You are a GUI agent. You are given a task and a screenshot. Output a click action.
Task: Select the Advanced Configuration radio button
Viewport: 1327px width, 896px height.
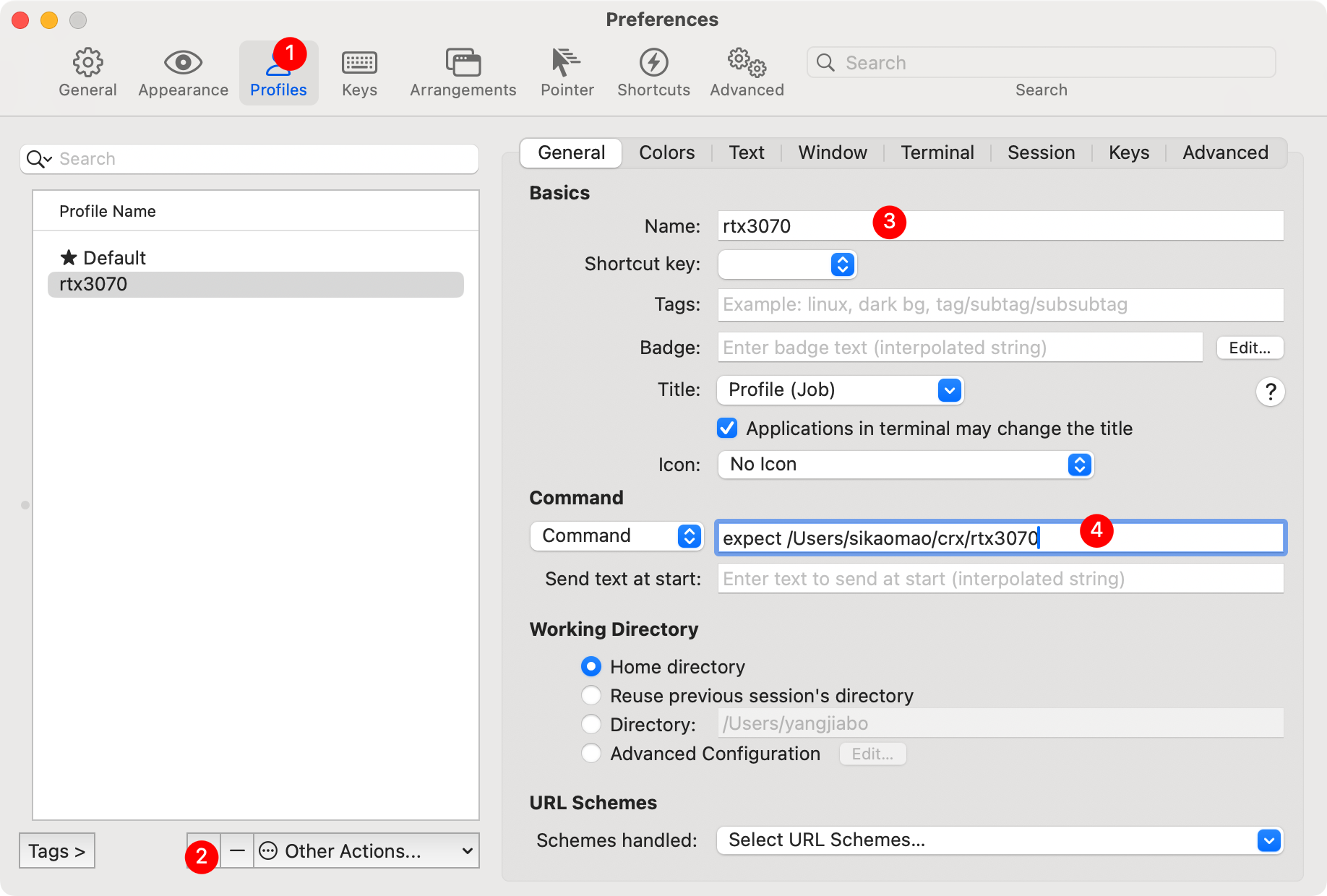click(591, 753)
